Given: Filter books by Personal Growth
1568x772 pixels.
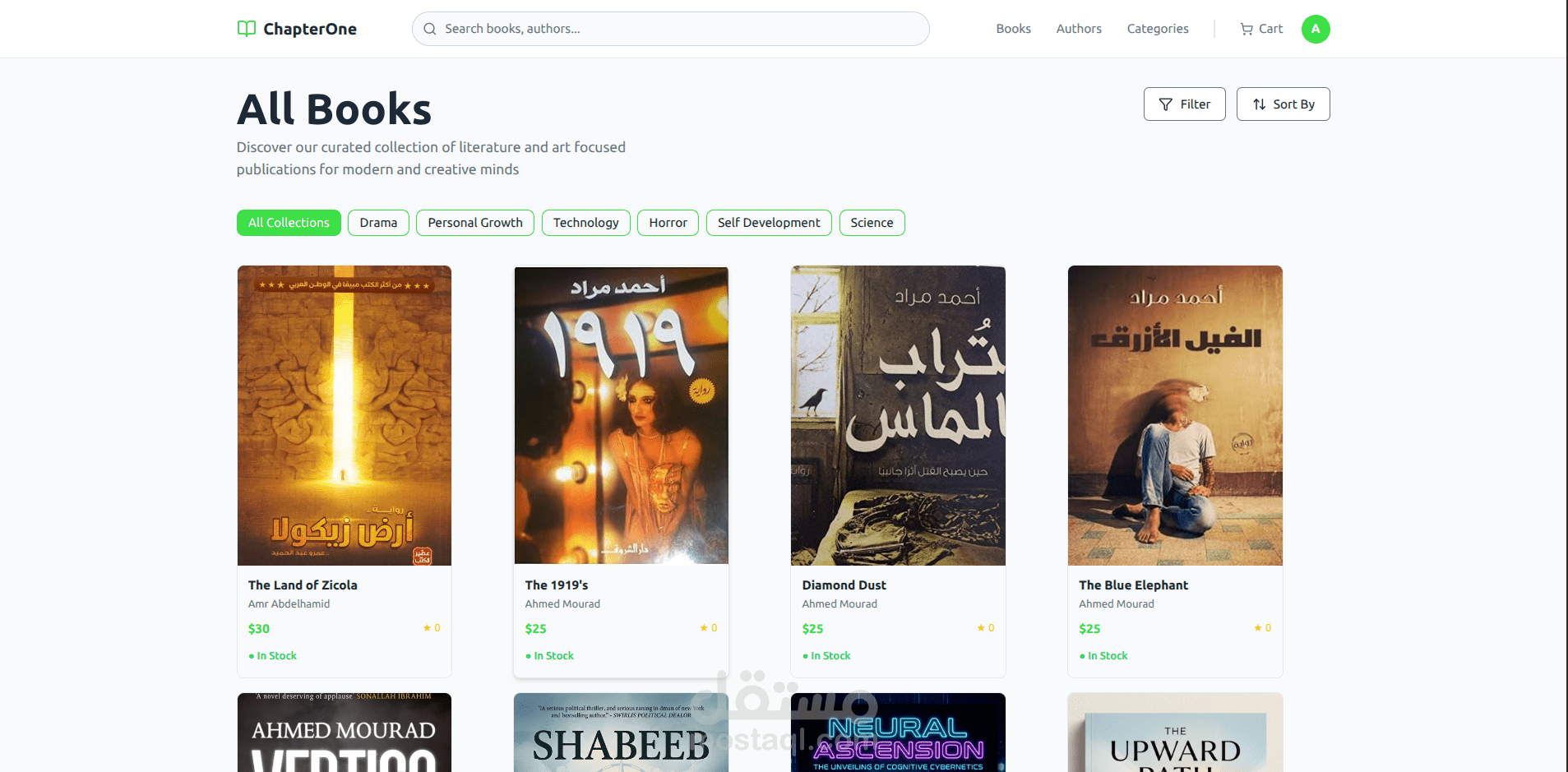Looking at the screenshot, I should pyautogui.click(x=475, y=223).
